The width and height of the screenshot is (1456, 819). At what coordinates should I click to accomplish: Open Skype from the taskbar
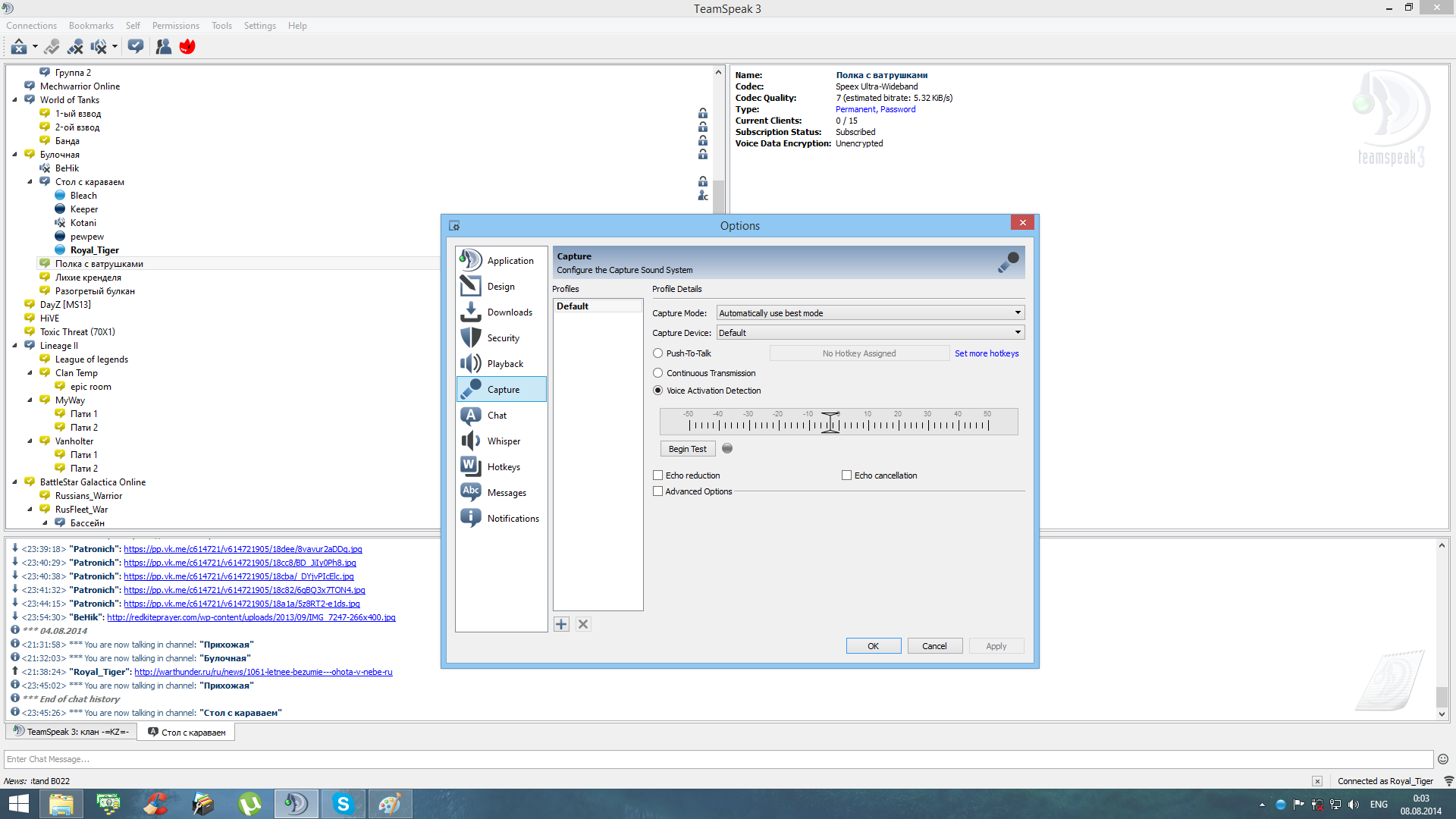(343, 804)
